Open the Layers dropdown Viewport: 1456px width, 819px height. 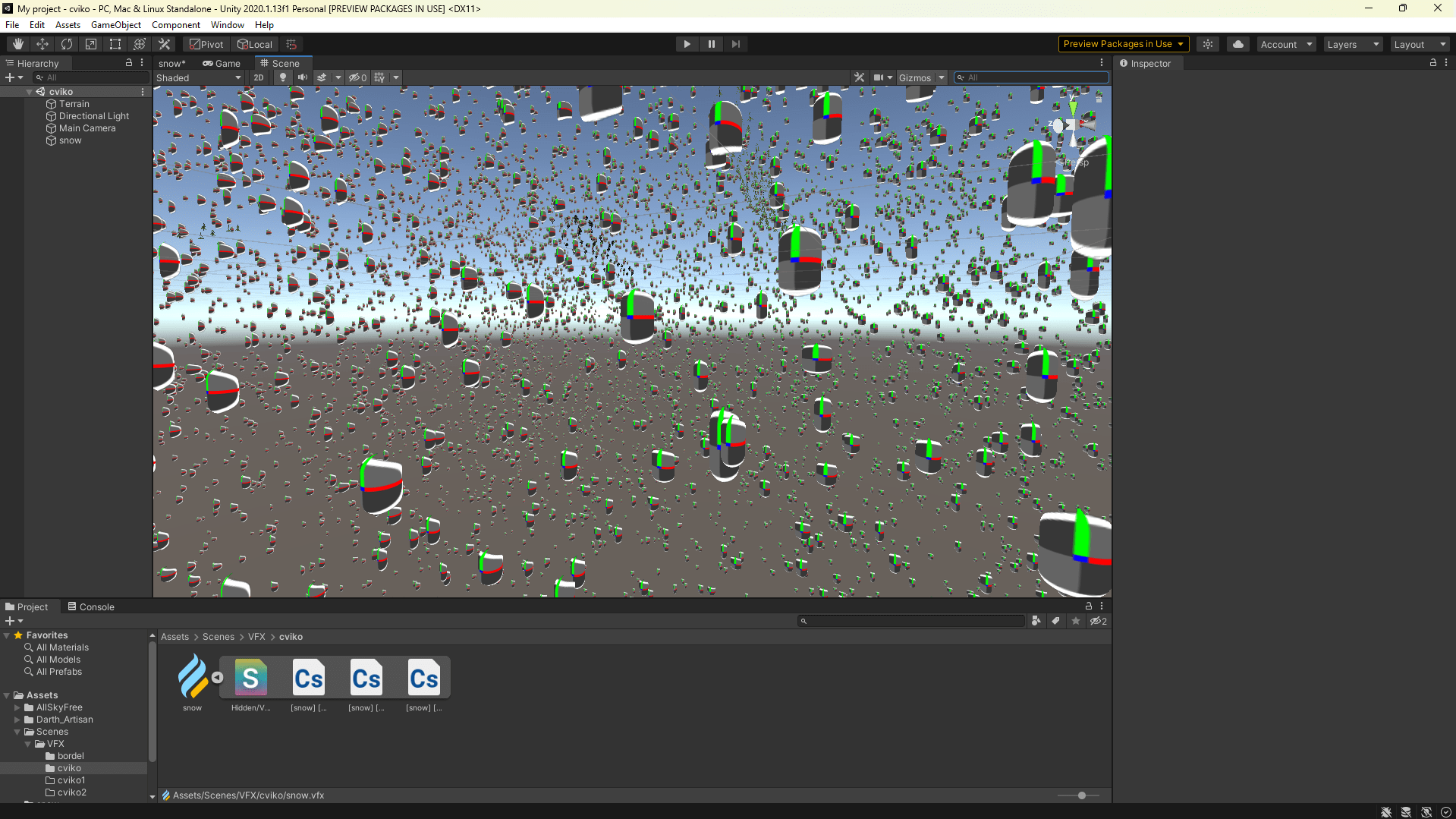click(x=1353, y=44)
